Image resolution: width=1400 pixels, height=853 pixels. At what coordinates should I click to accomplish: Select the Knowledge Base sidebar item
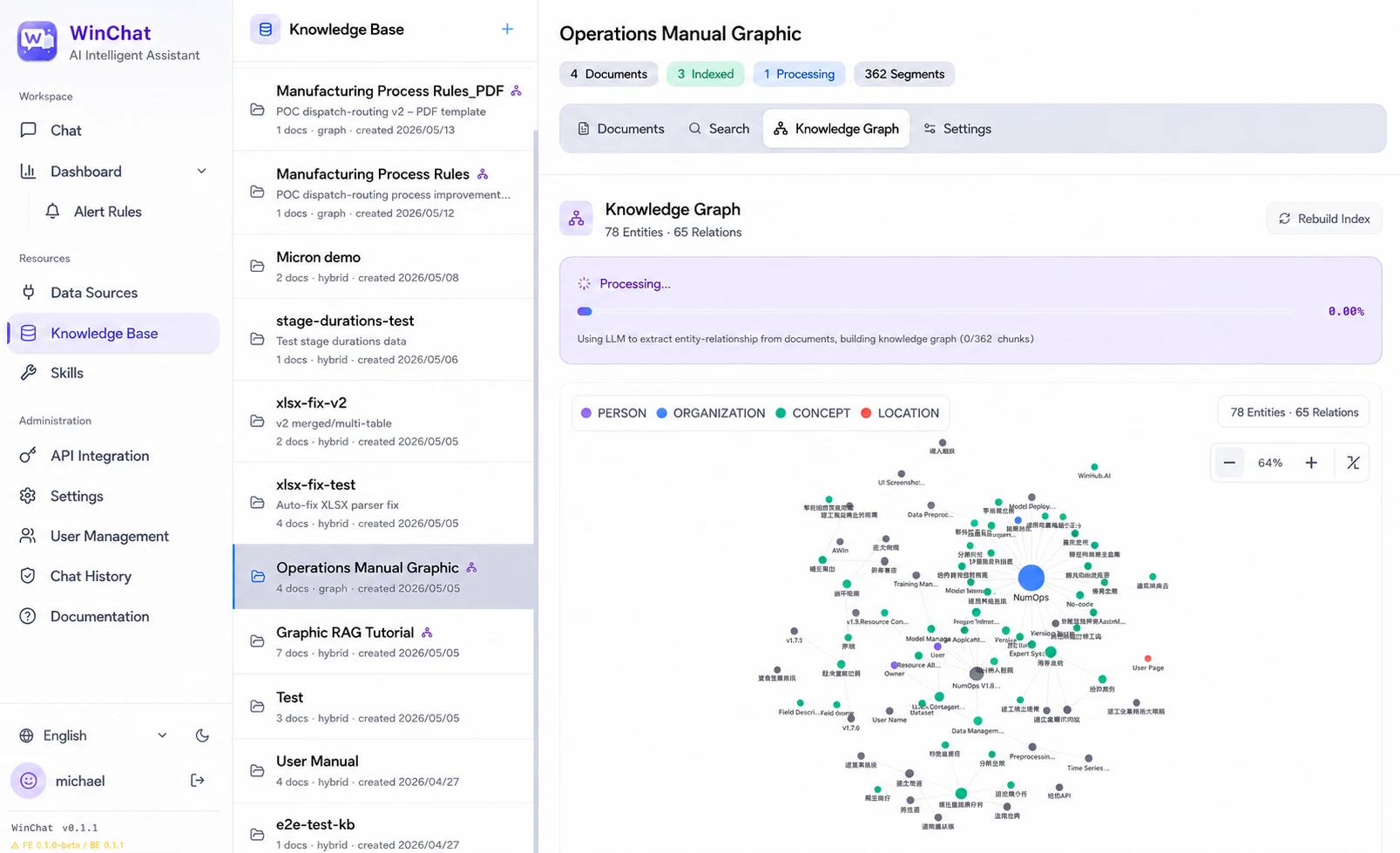tap(113, 333)
